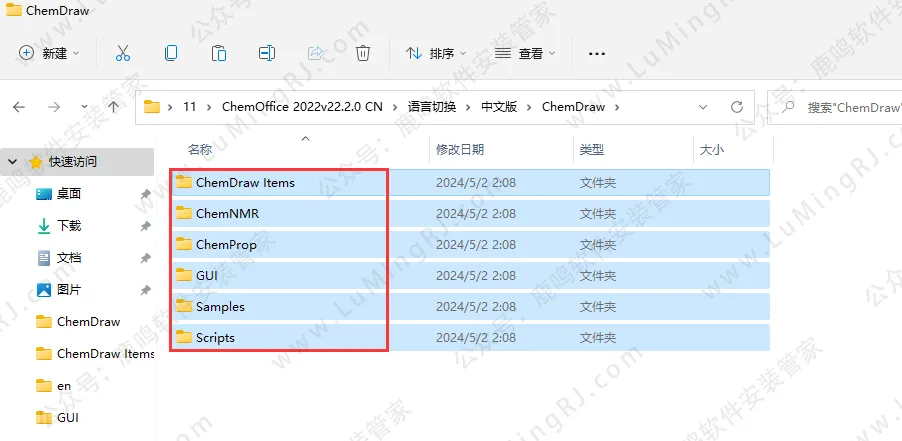Viewport: 902px width, 441px height.
Task: Select the Scripts folder
Action: [x=471, y=338]
